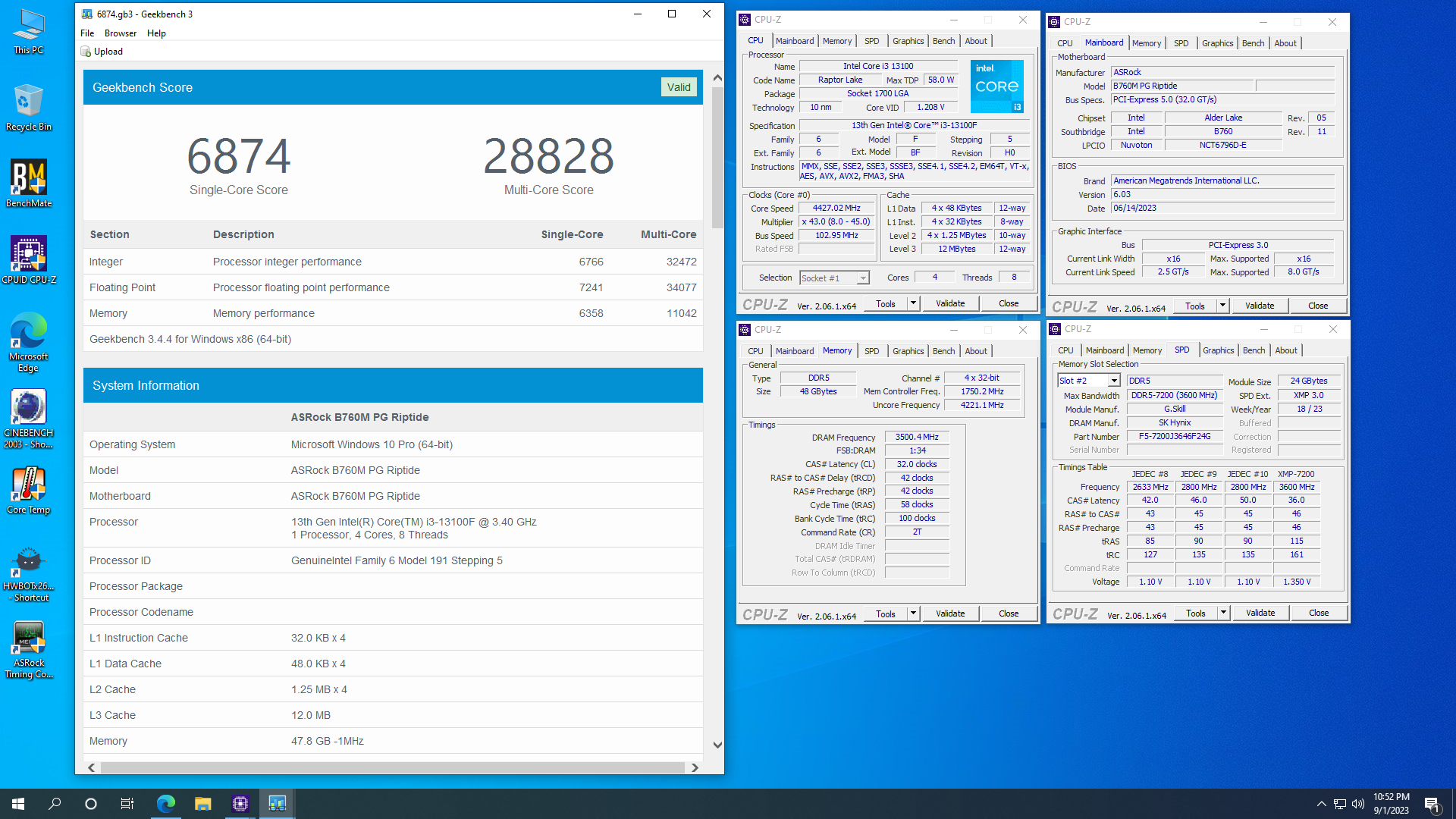Select the Integer score row

click(x=393, y=262)
